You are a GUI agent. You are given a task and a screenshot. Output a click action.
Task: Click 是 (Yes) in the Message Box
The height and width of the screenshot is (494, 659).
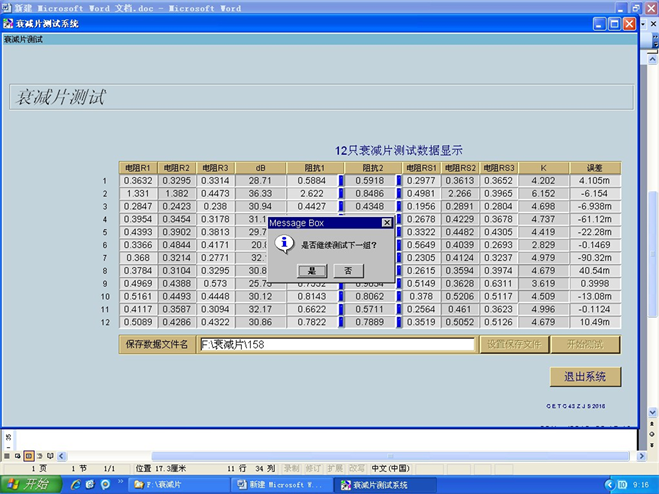311,270
